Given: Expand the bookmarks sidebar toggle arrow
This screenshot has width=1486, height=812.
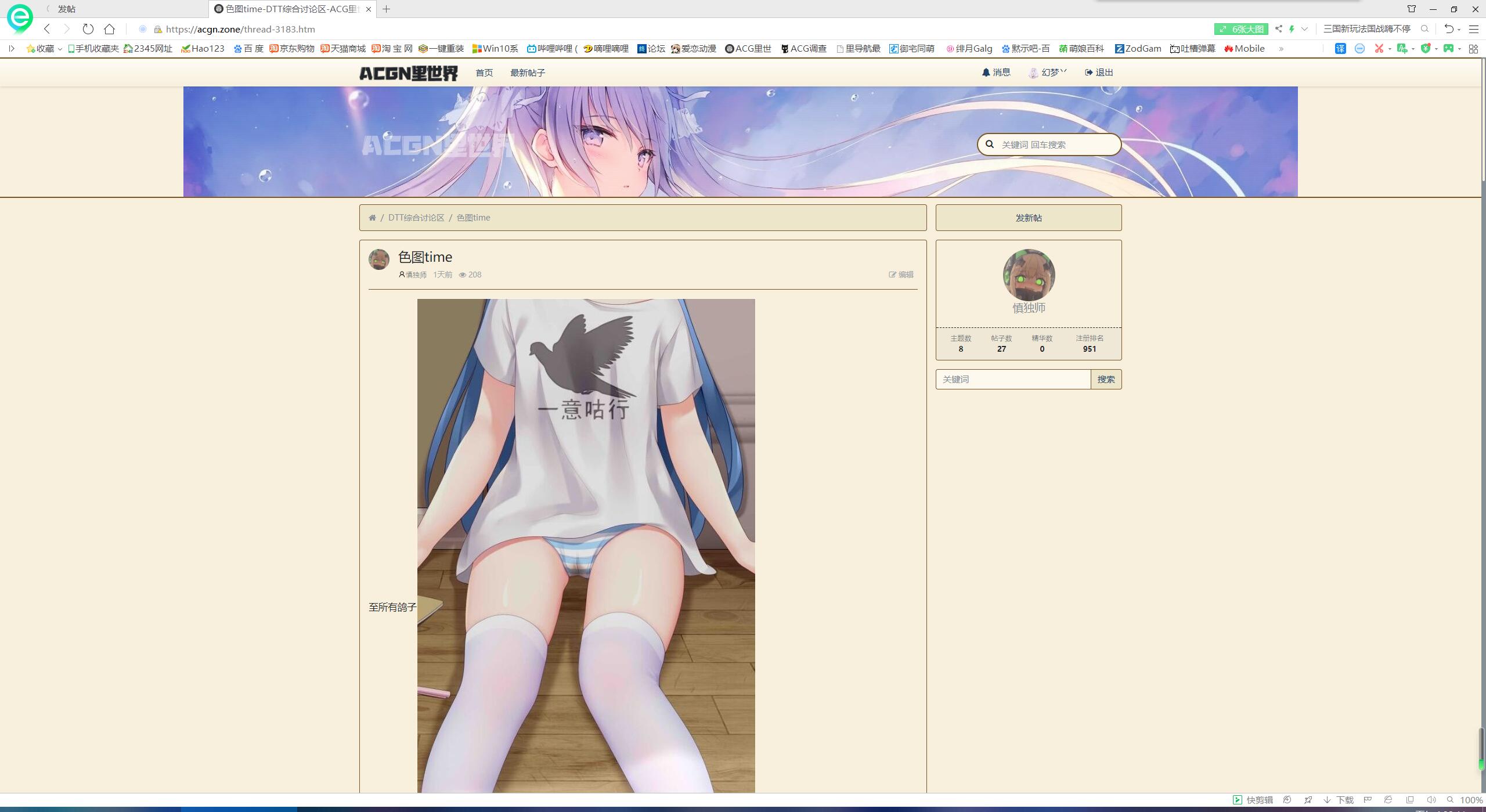Looking at the screenshot, I should 12,49.
